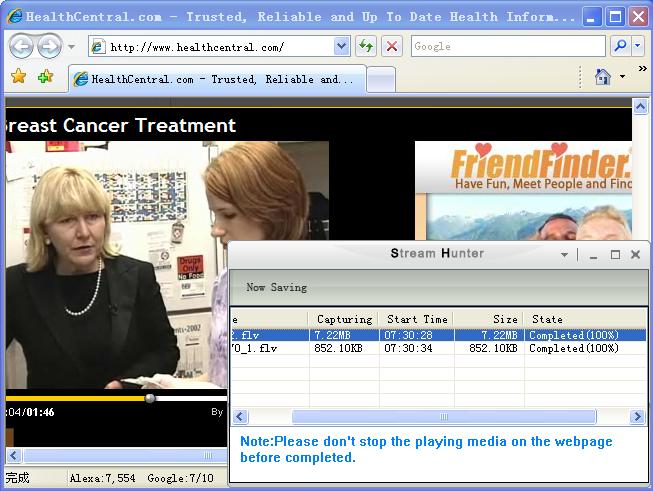Click Stream Hunter list scrollbar left arrow
This screenshot has height=491, width=653.
point(240,416)
